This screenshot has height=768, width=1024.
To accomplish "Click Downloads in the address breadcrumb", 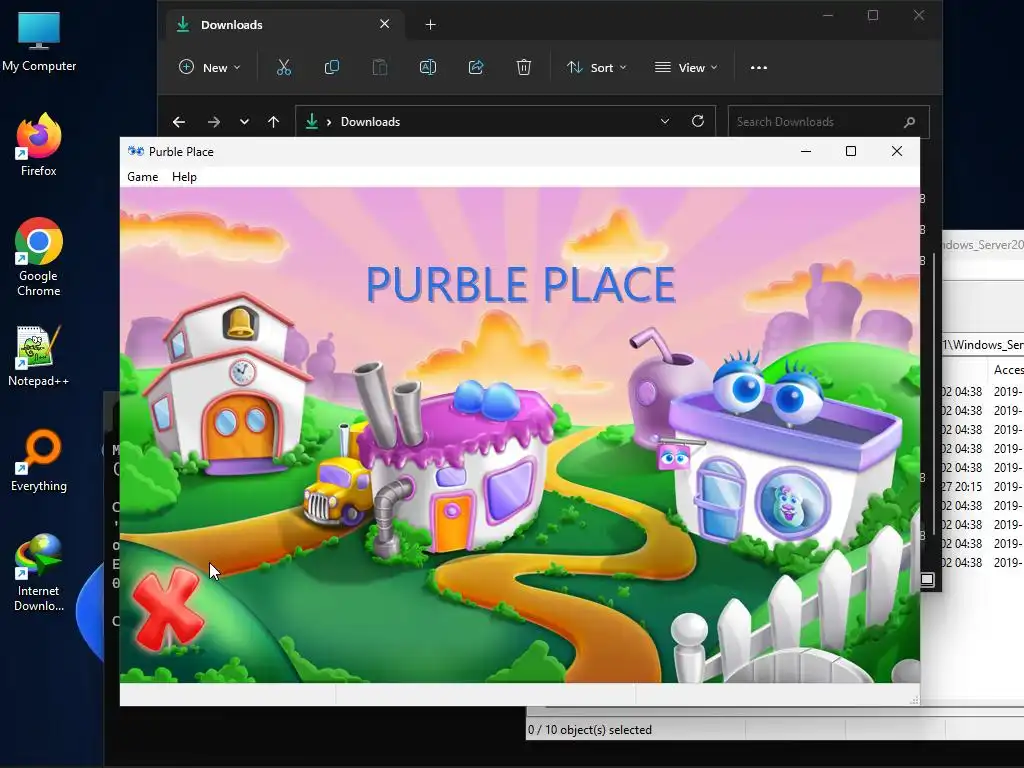I will pos(370,122).
